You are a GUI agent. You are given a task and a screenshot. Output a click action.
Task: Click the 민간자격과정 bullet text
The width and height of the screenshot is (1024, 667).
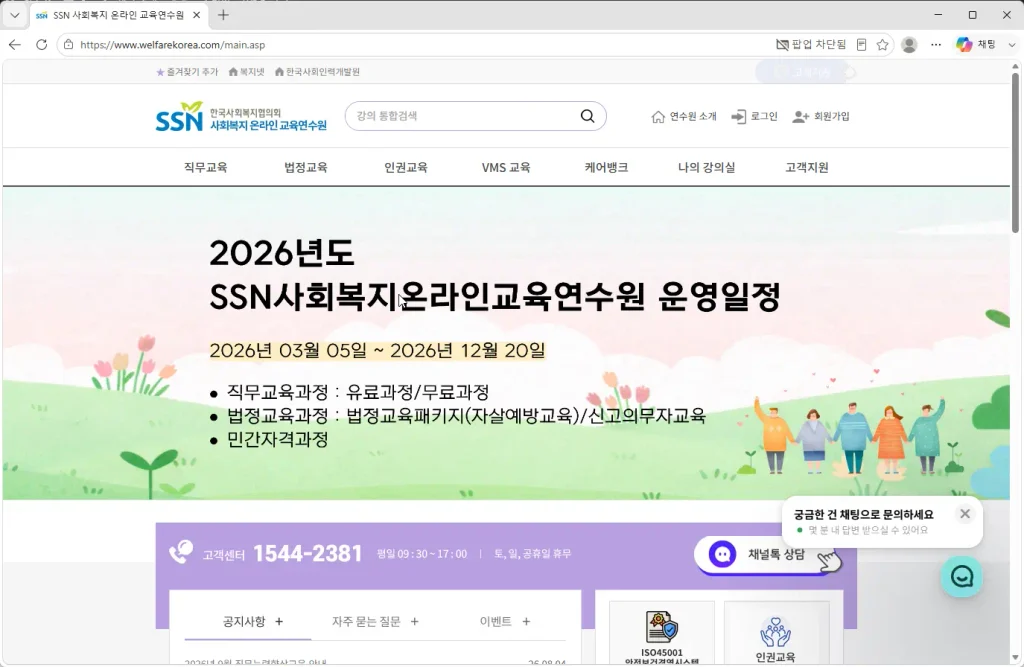[278, 439]
